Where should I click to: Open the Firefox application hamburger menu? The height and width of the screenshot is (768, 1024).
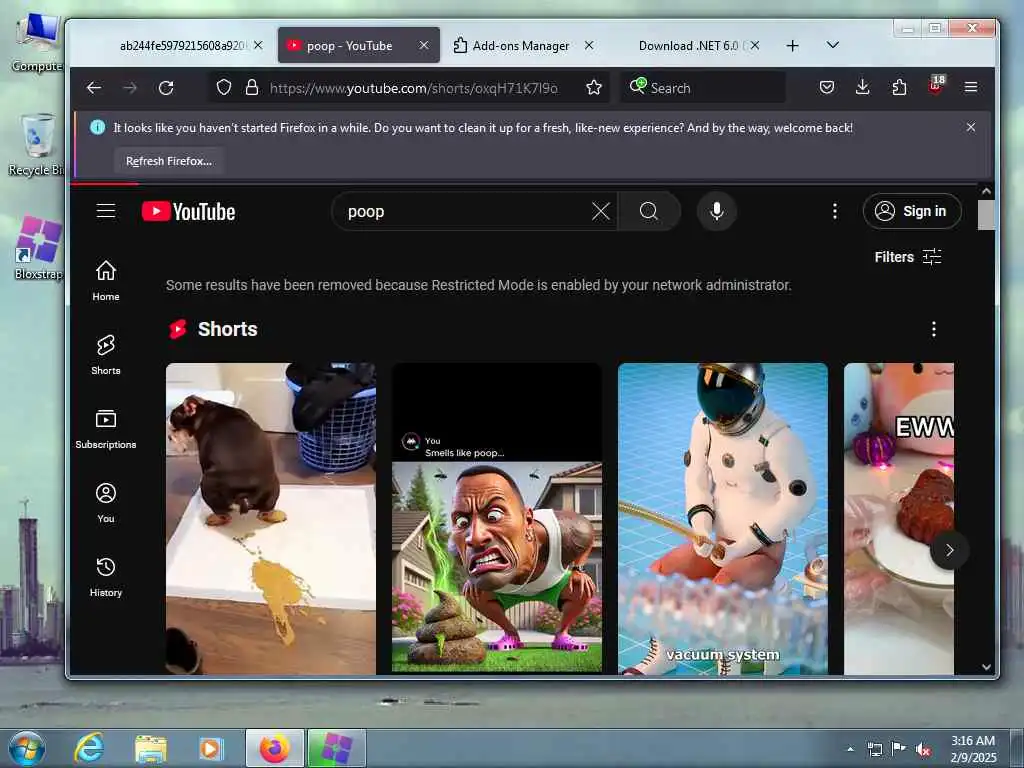pyautogui.click(x=971, y=88)
